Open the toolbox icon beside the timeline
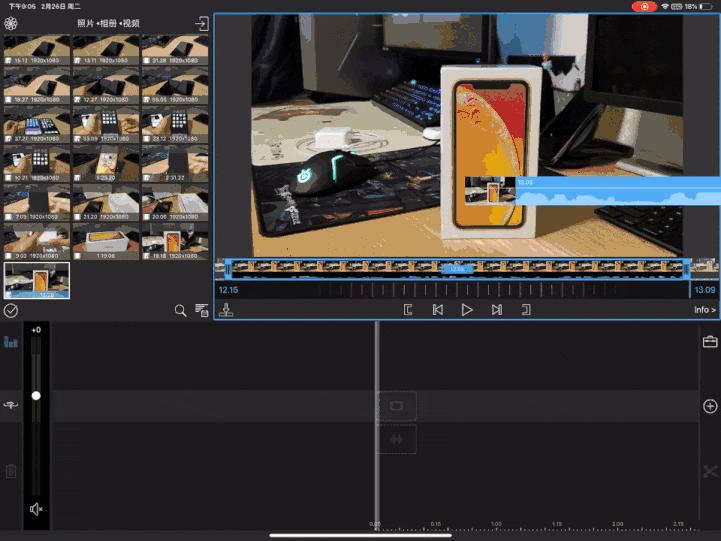 pos(710,342)
